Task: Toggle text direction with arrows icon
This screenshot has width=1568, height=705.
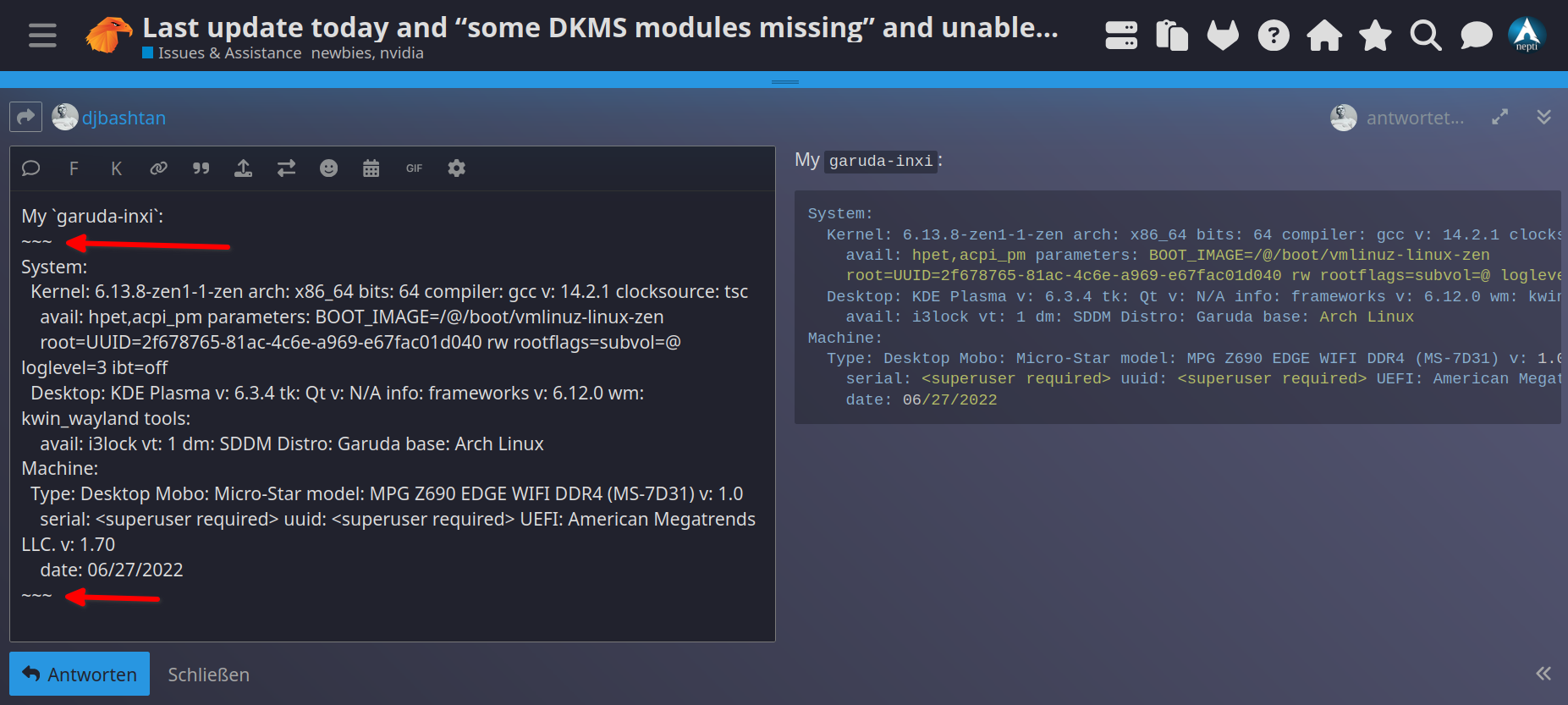Action: (x=286, y=168)
